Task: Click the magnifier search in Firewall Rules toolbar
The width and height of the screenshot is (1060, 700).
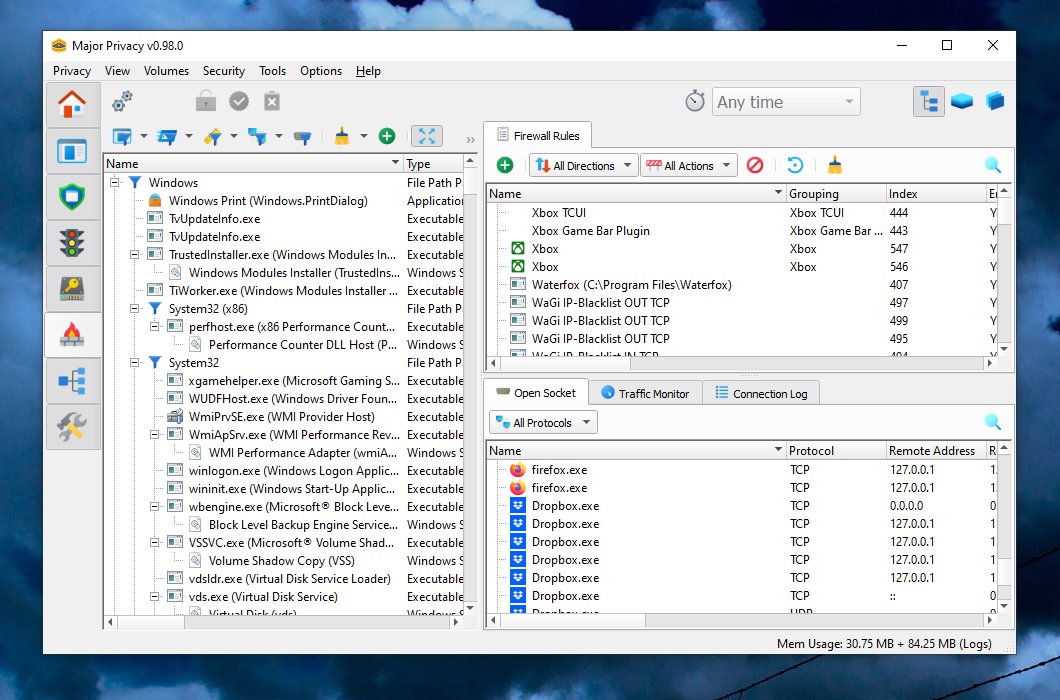Action: pyautogui.click(x=992, y=165)
